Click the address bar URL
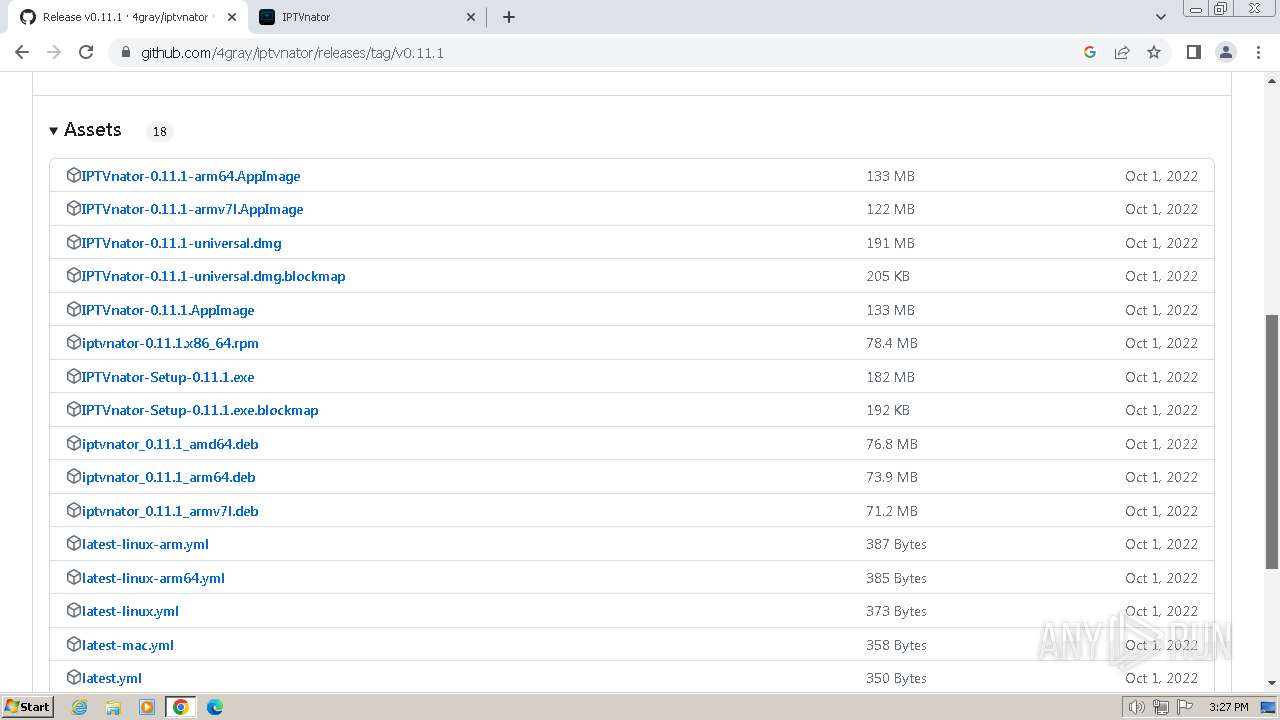 [x=292, y=53]
